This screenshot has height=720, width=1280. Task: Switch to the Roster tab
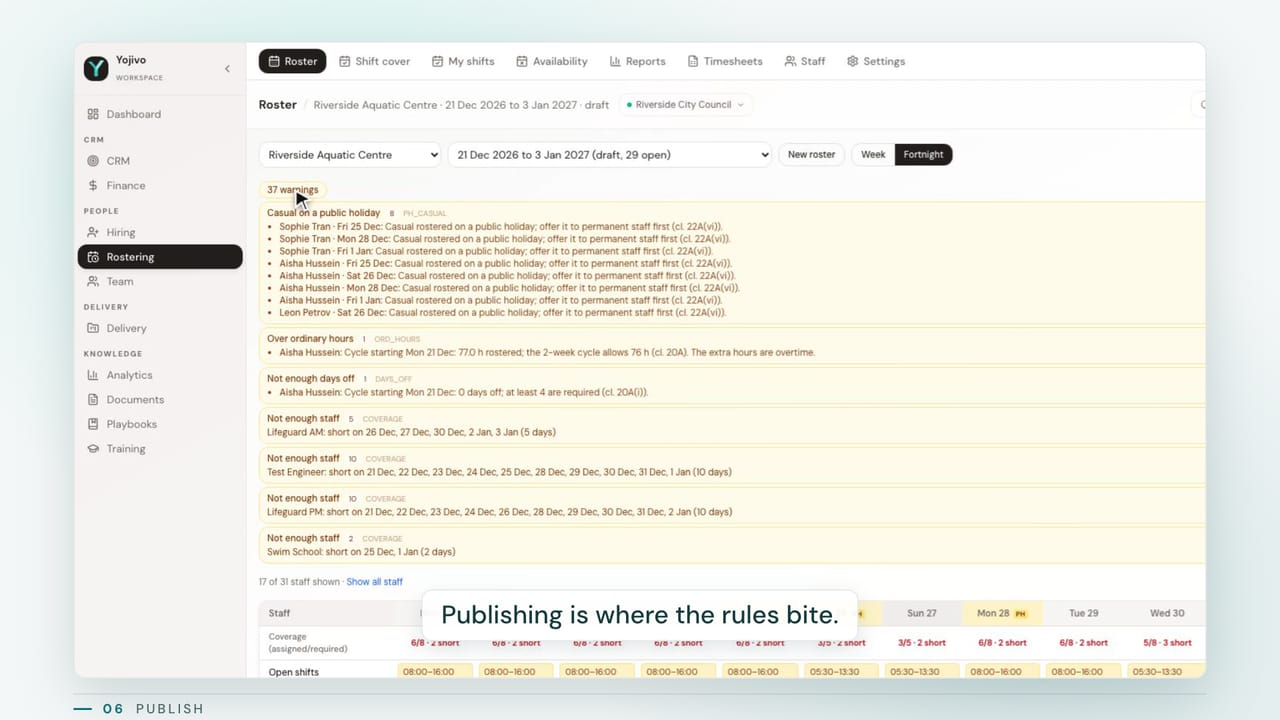pos(292,61)
